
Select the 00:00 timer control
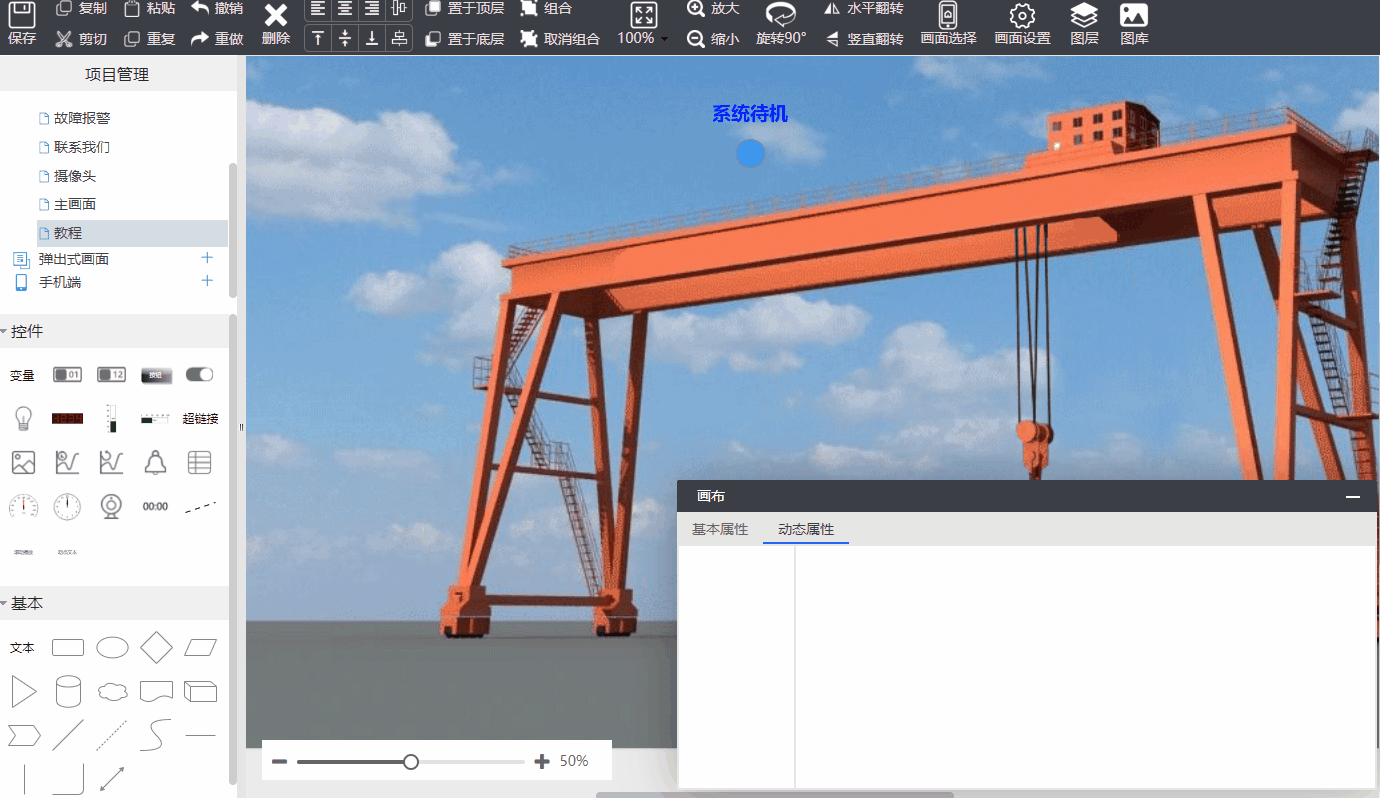click(x=155, y=507)
